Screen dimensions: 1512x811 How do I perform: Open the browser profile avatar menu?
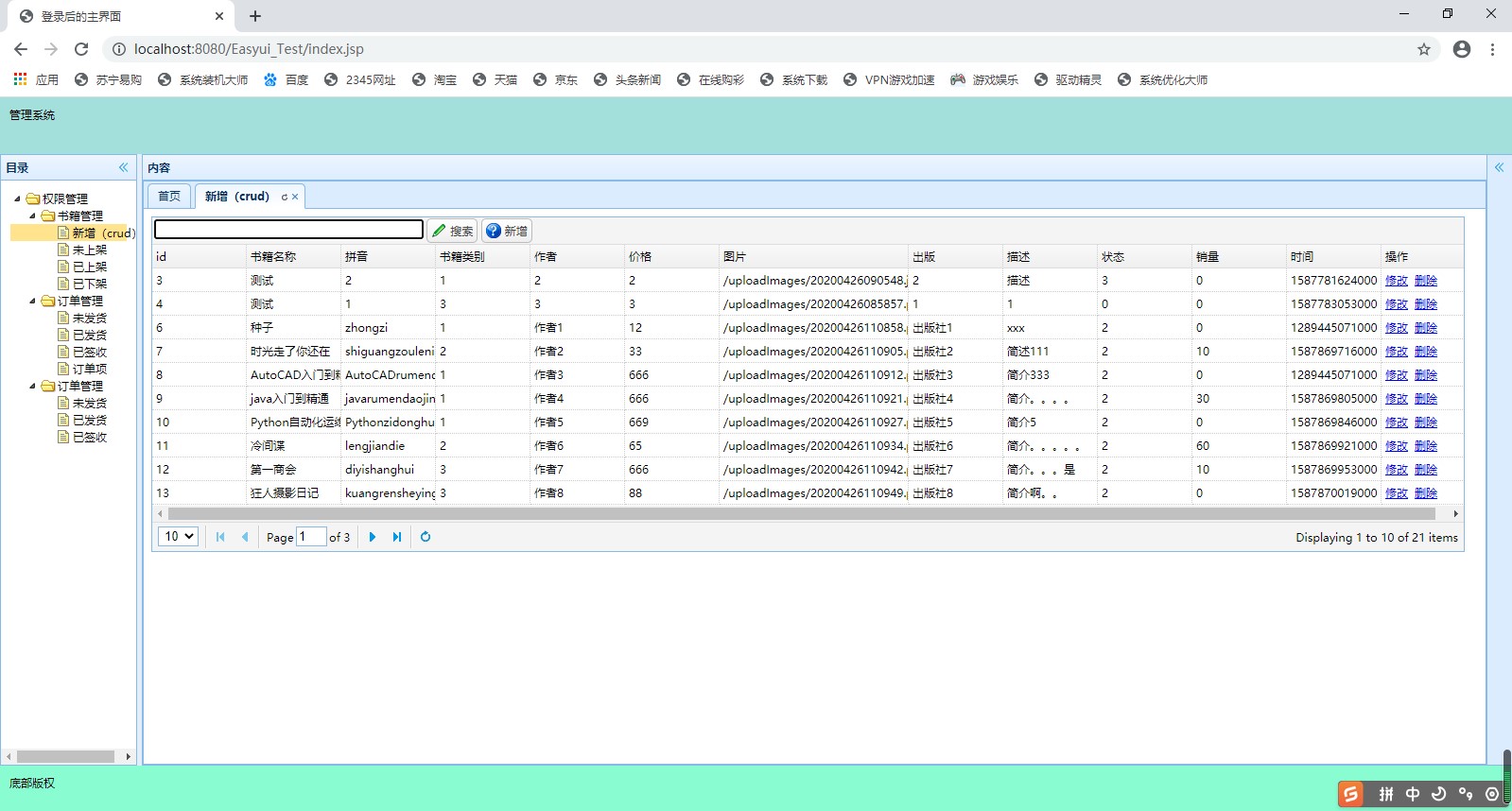click(1462, 49)
